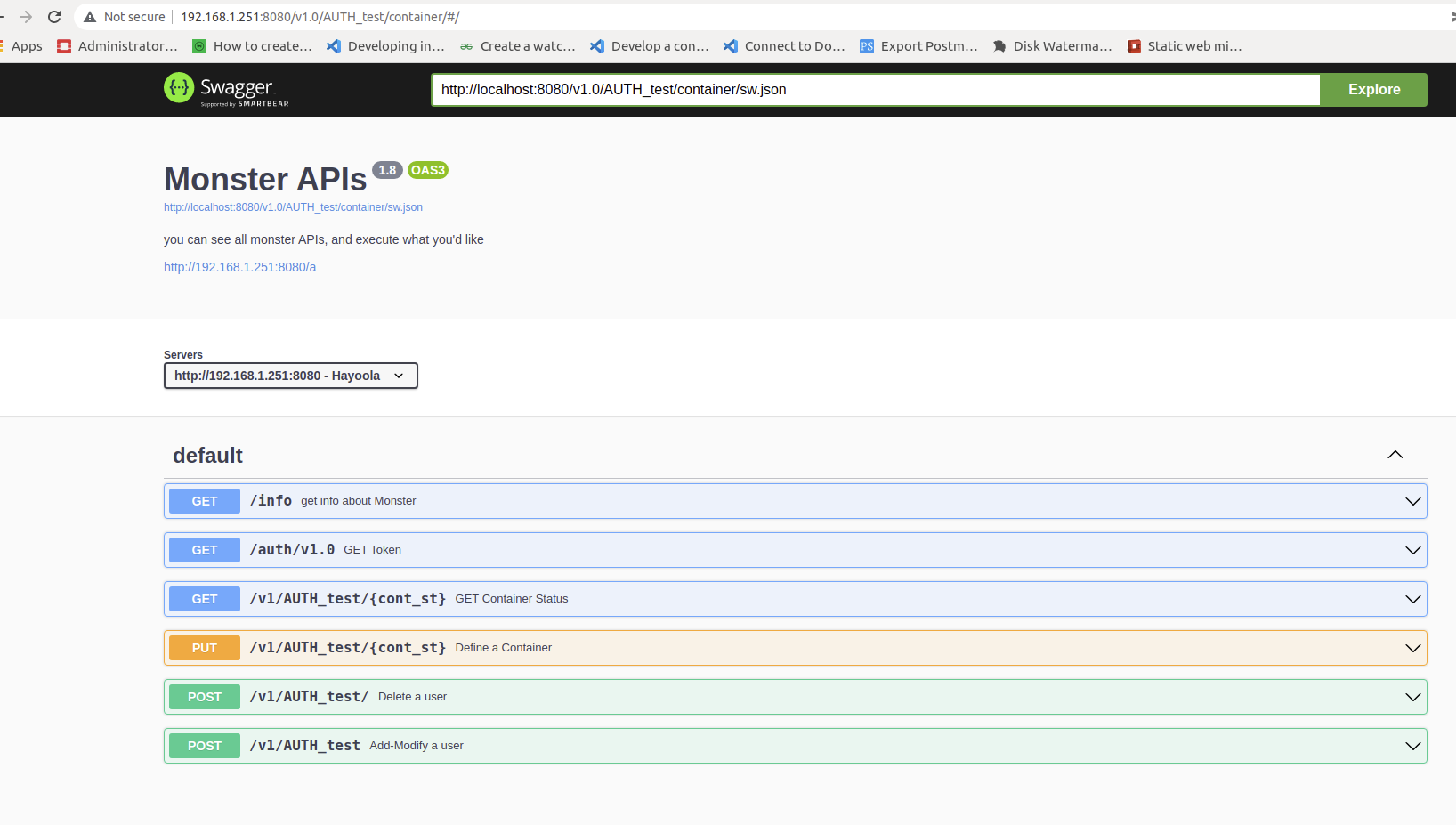Click the Not secure warning icon

pos(90,17)
